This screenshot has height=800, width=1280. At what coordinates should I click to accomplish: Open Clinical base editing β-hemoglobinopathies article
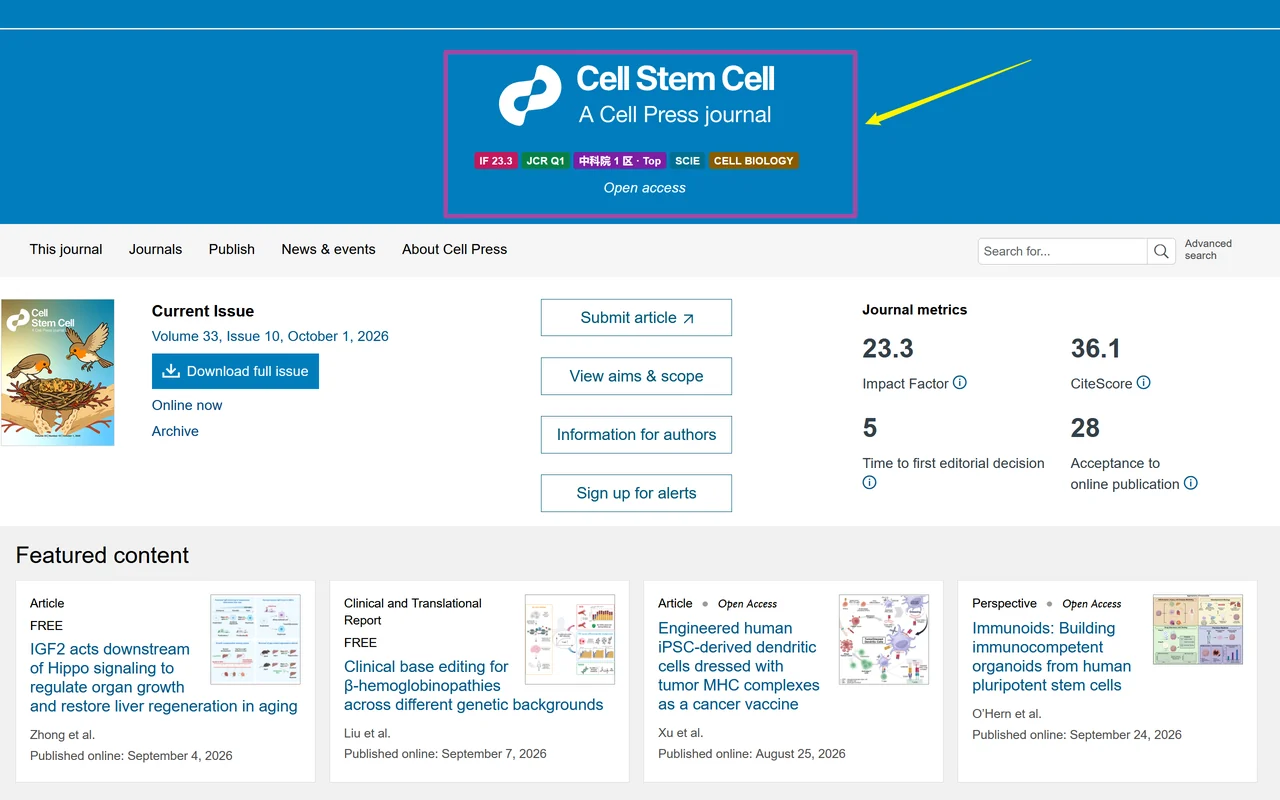(474, 686)
